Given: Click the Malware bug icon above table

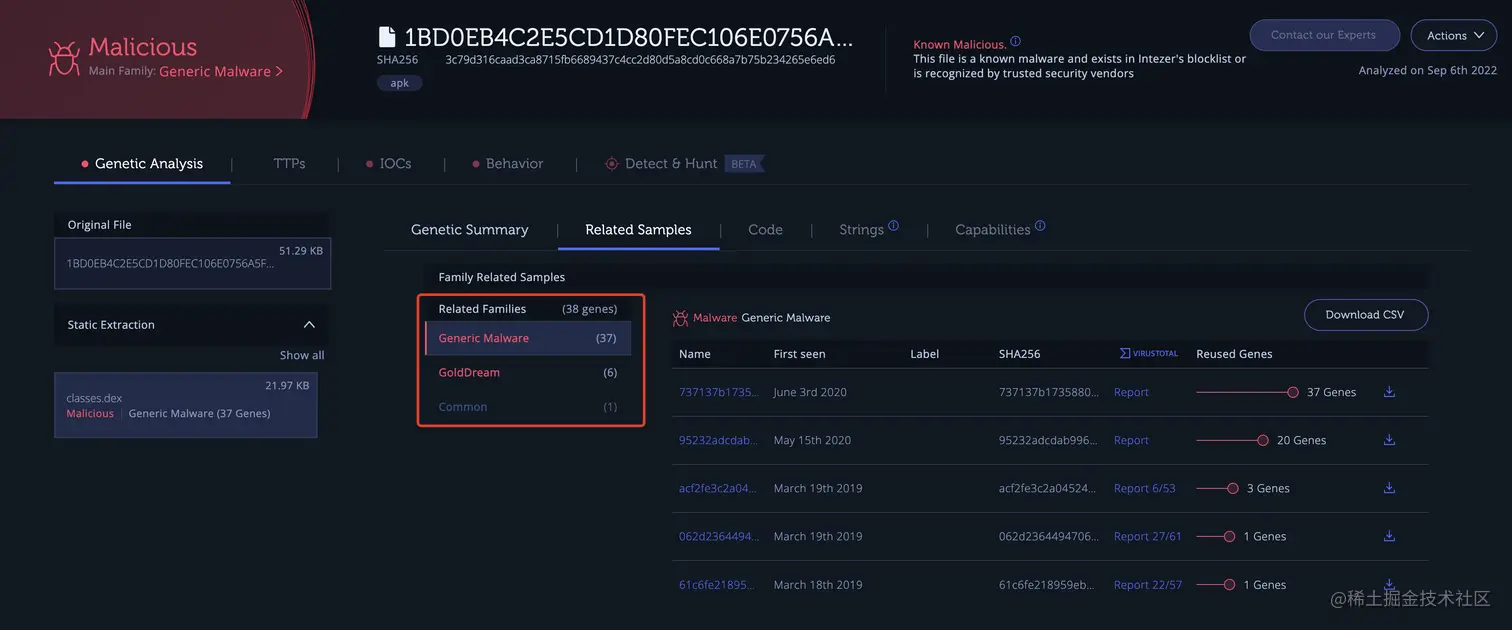Looking at the screenshot, I should [680, 318].
